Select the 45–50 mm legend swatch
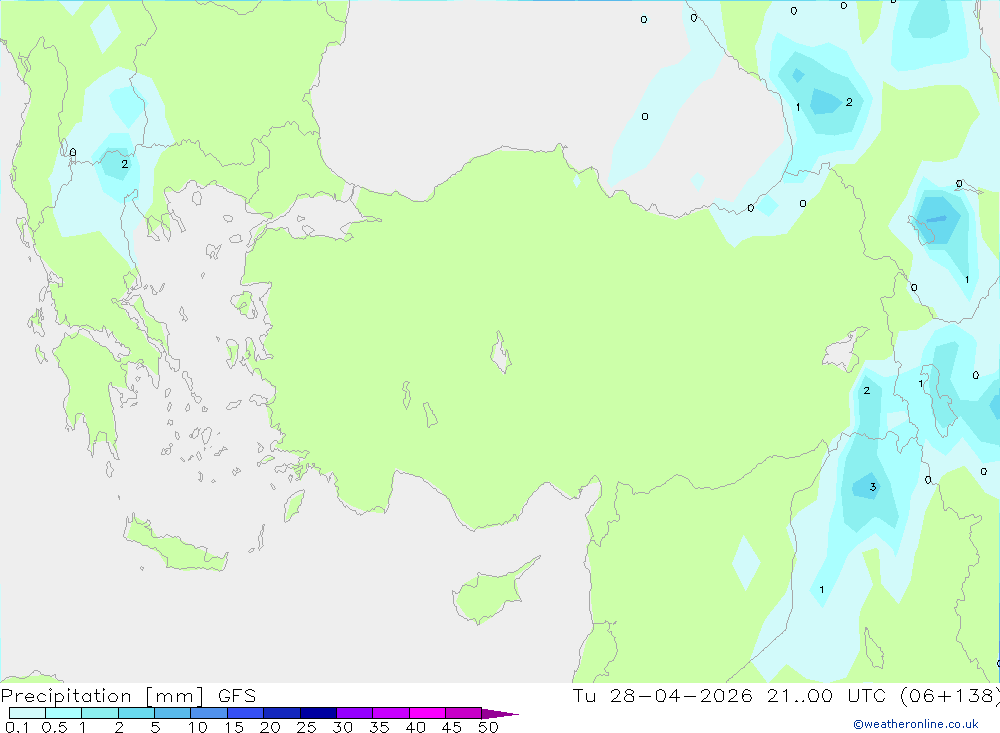This screenshot has width=1000, height=733. pyautogui.click(x=463, y=713)
